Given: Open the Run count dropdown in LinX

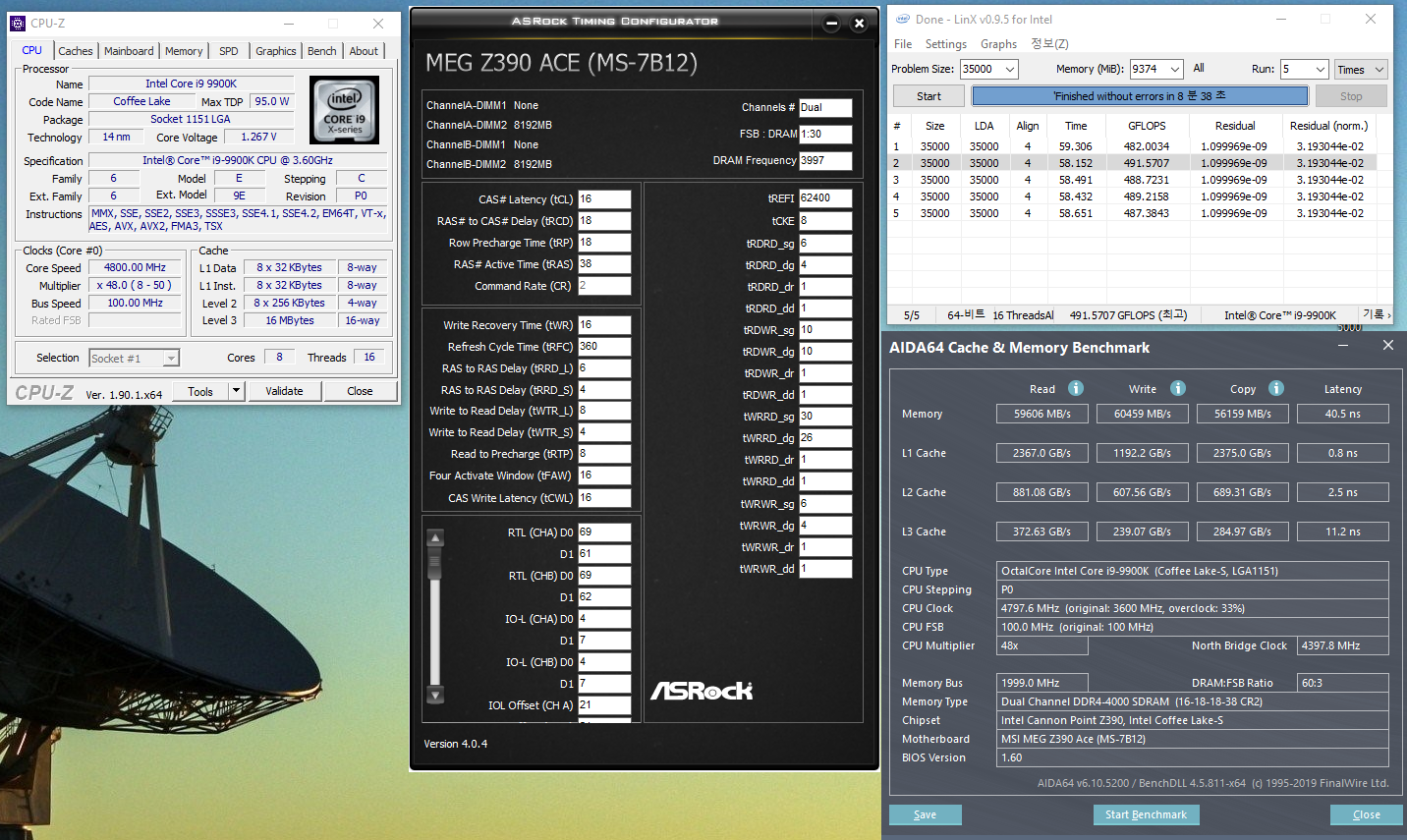Looking at the screenshot, I should [x=1320, y=69].
